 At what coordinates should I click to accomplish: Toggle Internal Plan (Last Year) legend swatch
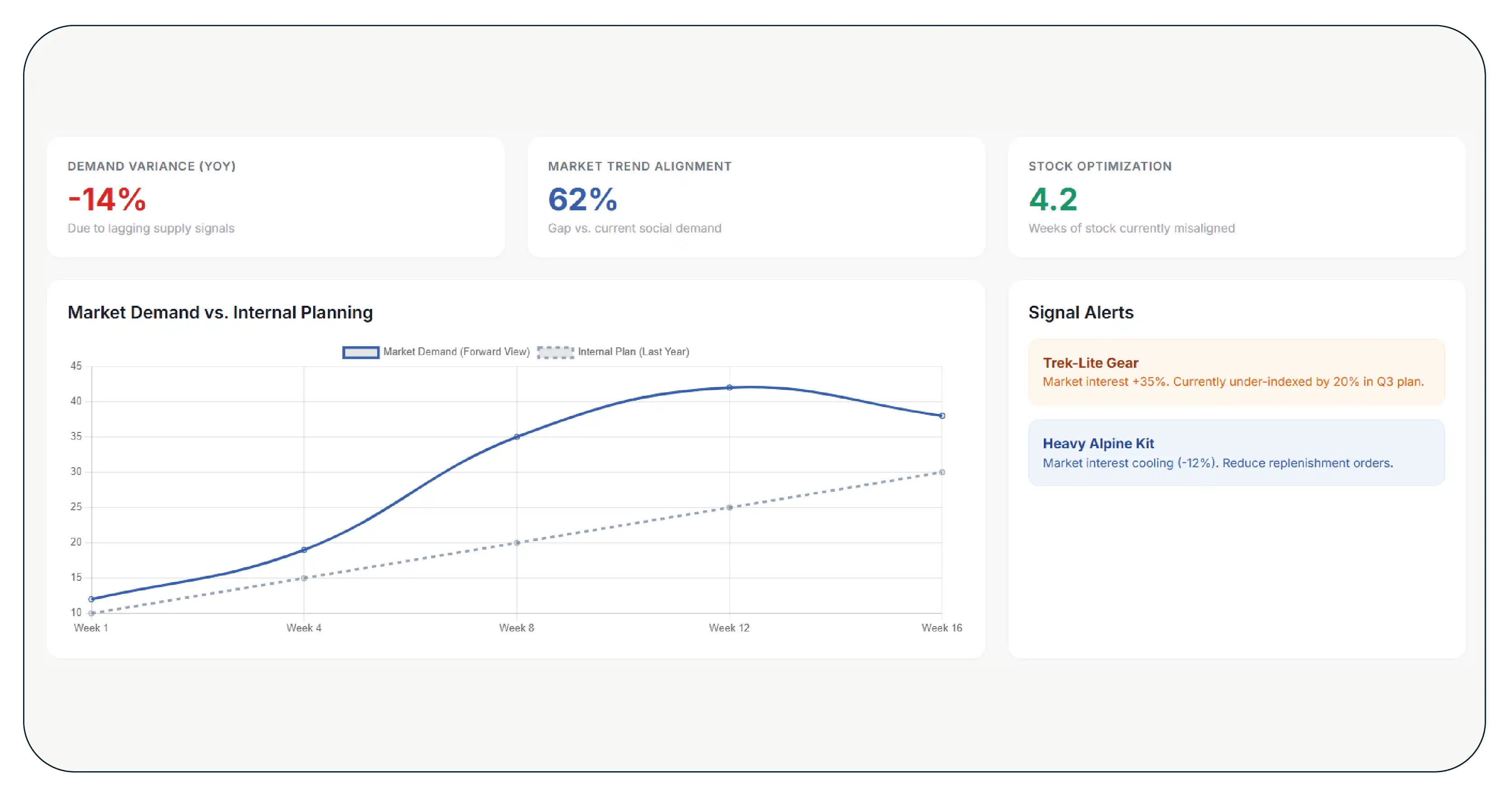tap(555, 352)
